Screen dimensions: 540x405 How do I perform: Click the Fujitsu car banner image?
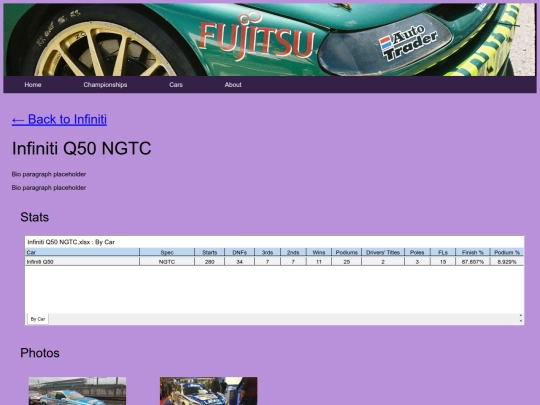point(270,40)
